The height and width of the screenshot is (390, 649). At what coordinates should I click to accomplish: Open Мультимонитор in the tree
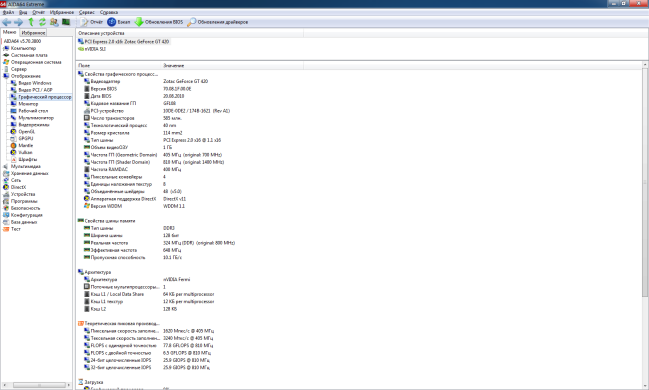pos(36,118)
